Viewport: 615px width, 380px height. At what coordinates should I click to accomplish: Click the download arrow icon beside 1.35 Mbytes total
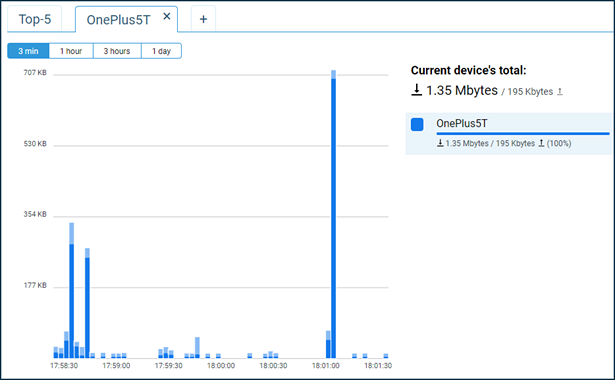point(416,90)
